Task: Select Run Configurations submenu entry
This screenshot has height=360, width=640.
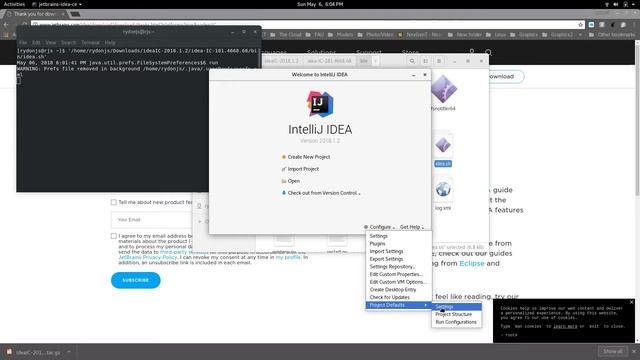Action: tap(456, 322)
